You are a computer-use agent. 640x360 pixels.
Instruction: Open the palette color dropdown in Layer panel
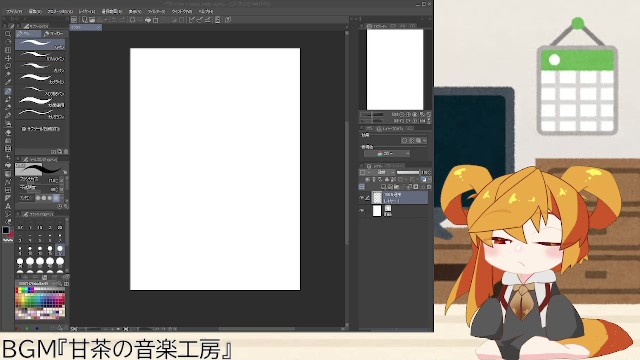point(364,173)
